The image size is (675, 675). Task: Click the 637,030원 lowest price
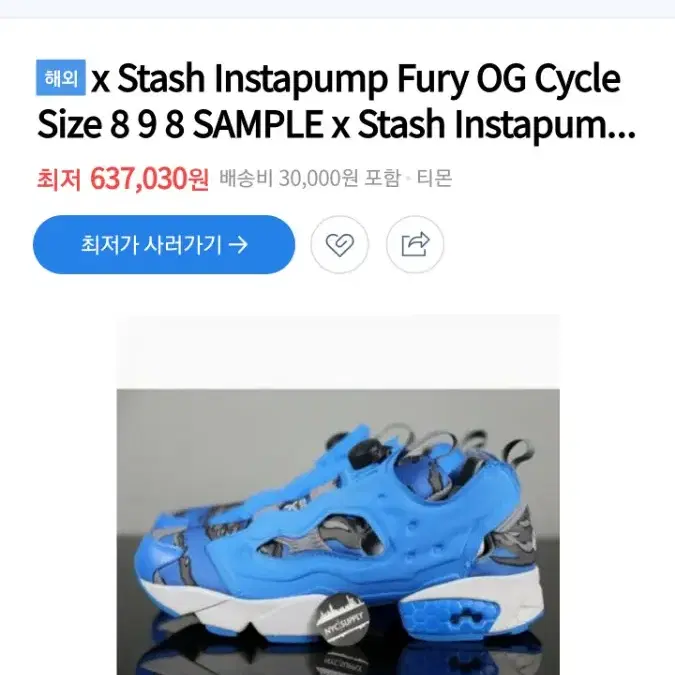coord(149,179)
